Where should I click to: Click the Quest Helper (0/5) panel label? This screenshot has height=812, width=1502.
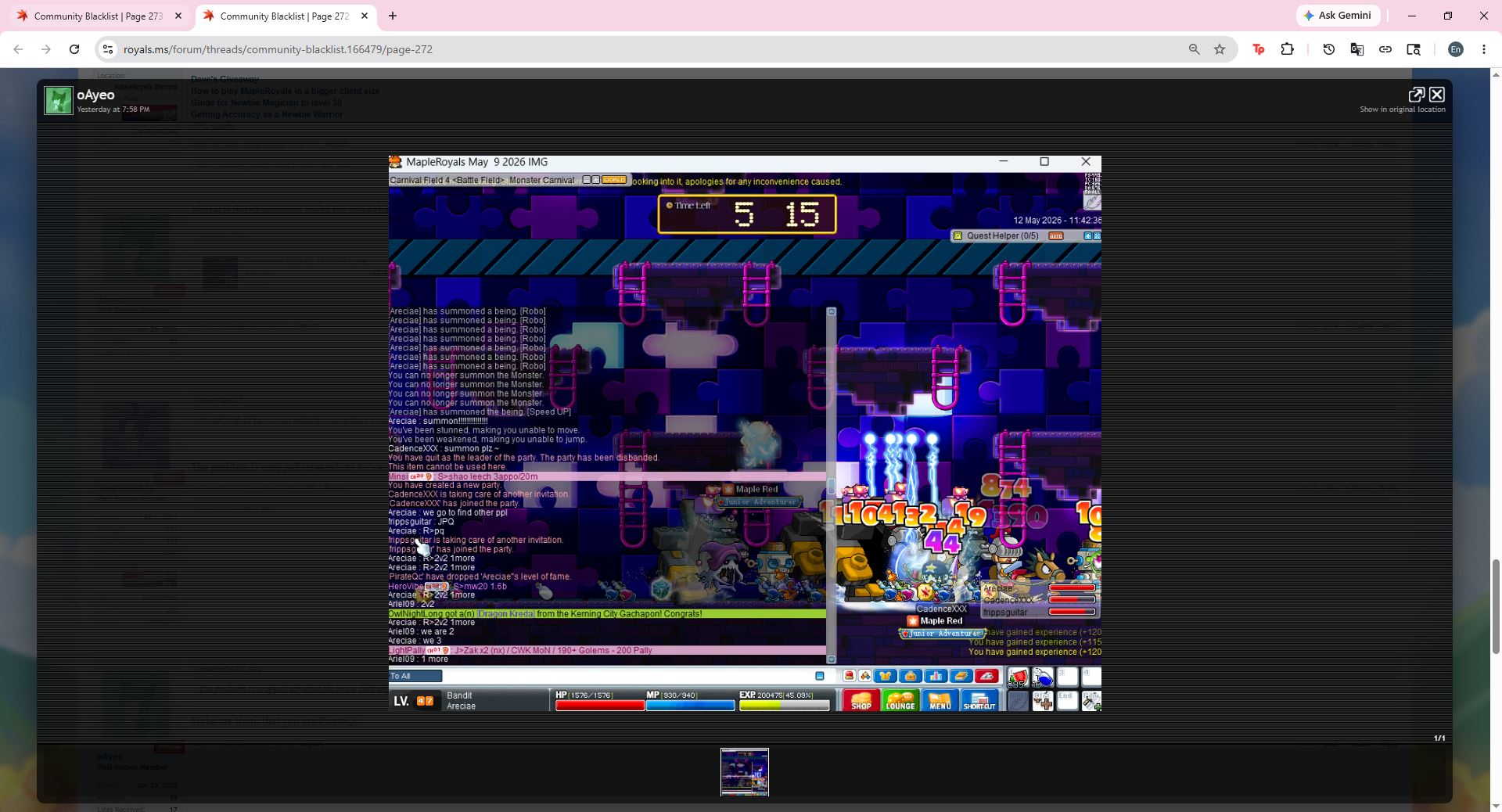(x=1002, y=235)
